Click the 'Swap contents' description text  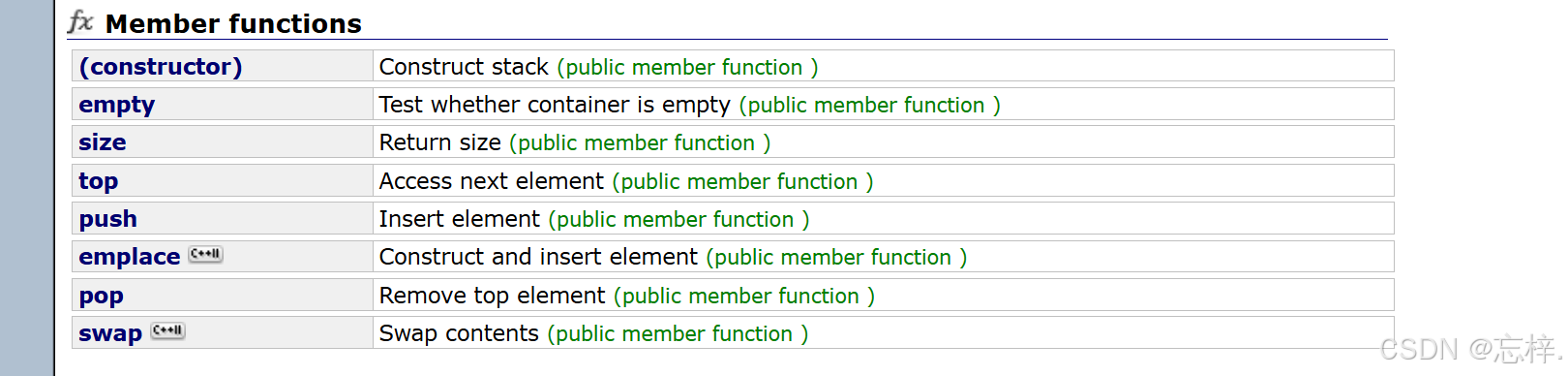(x=459, y=333)
